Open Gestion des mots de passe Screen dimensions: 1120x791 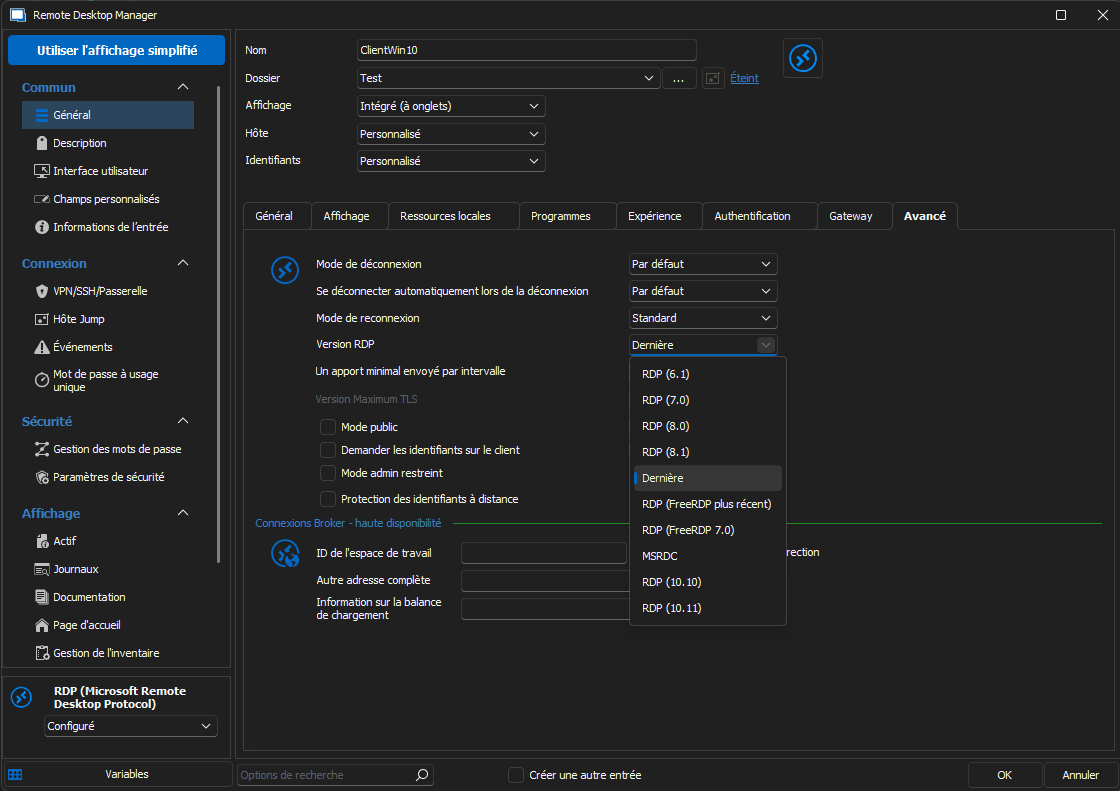[117, 449]
